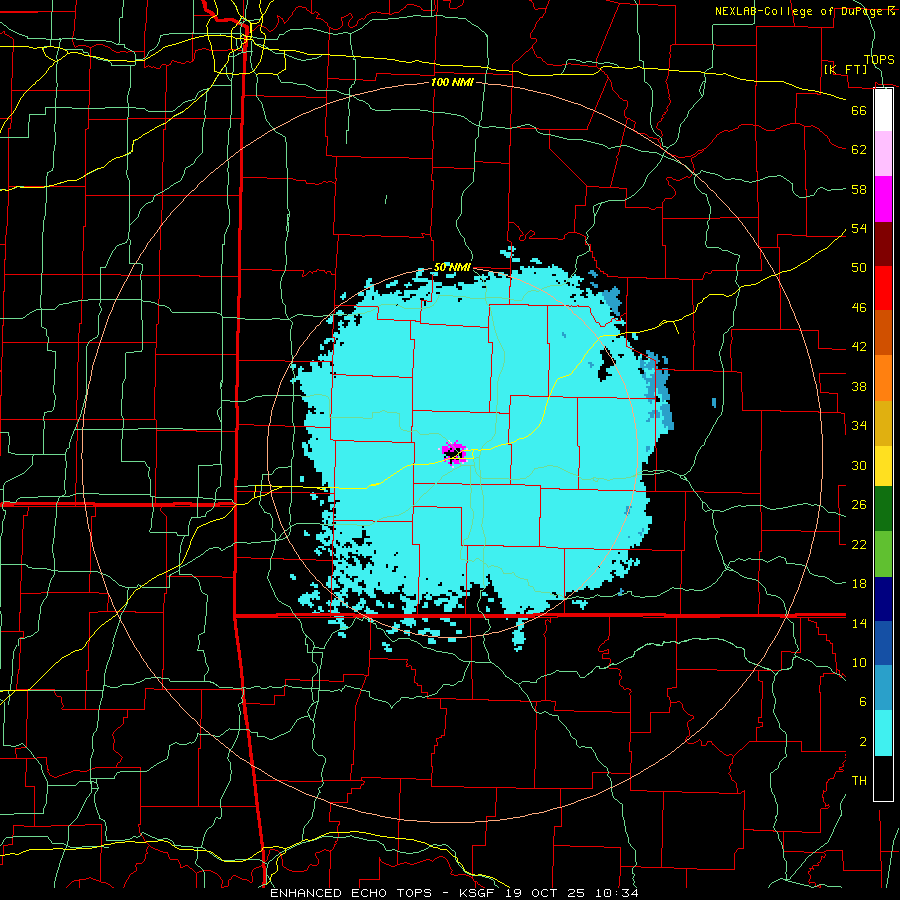Viewport: 900px width, 900px height.
Task: Pick the cyan legend swatch
Action: [x=883, y=733]
